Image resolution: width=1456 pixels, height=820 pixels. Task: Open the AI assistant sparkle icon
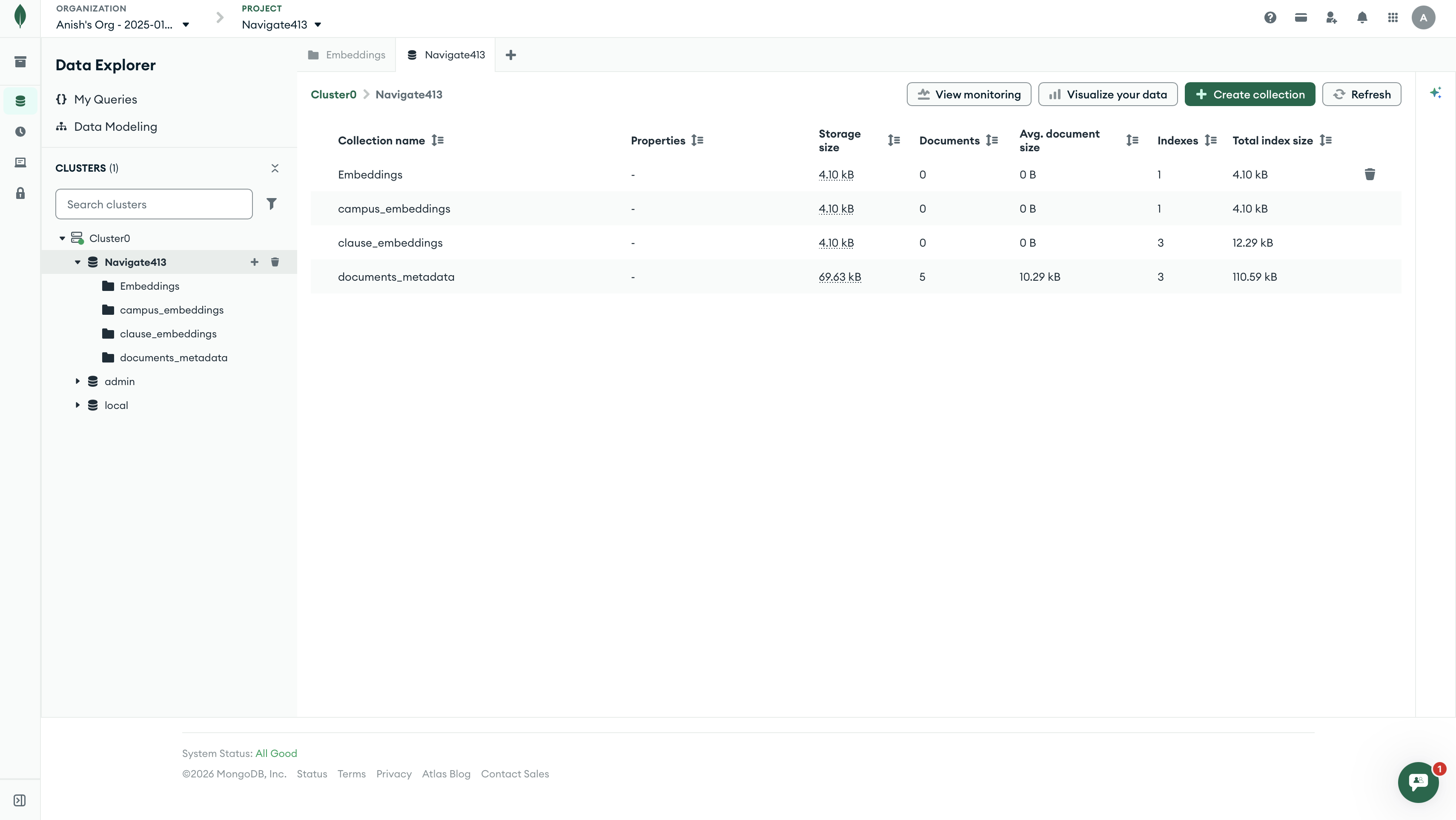point(1436,93)
